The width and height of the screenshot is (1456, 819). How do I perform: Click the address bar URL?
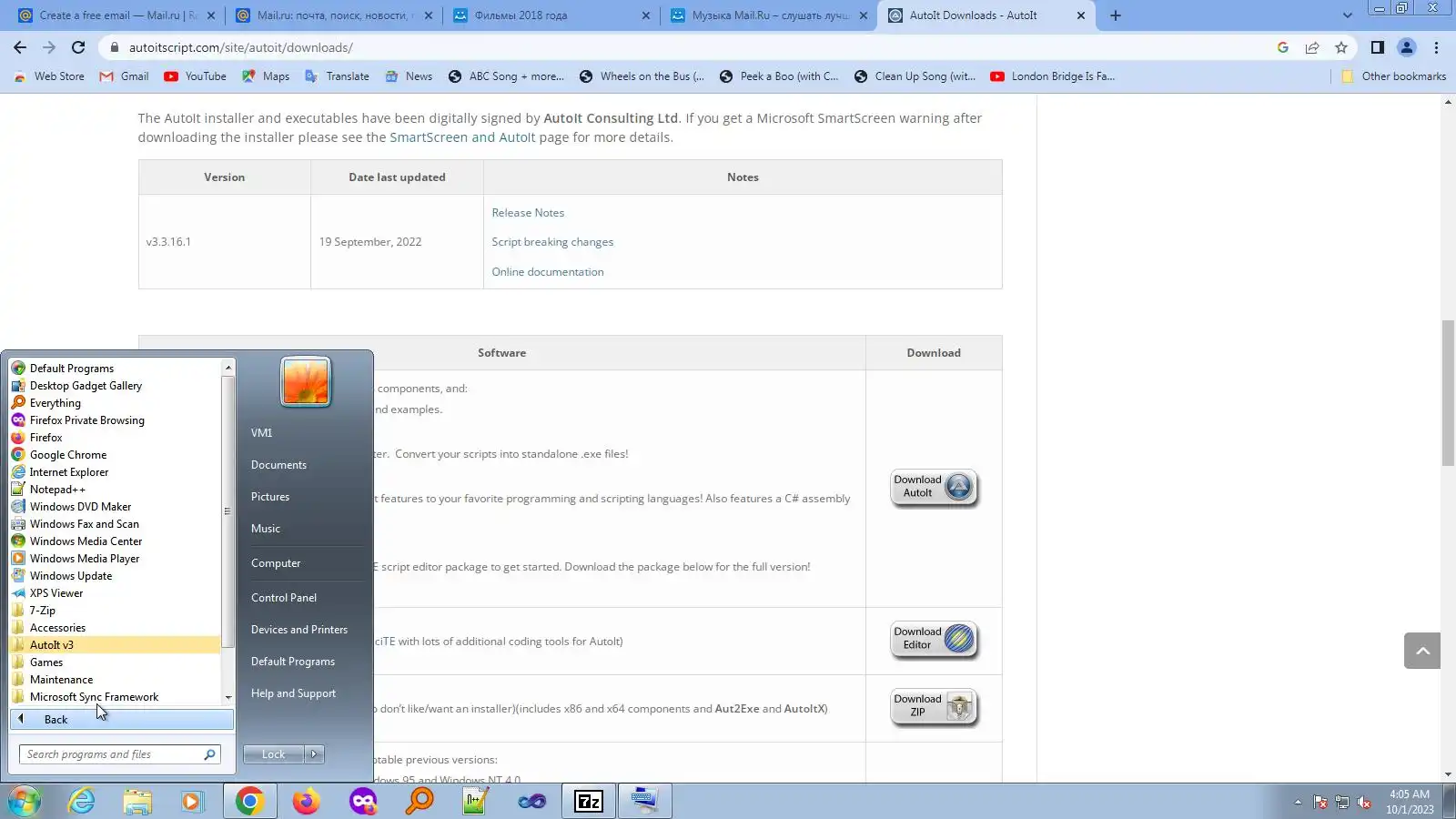click(x=240, y=47)
